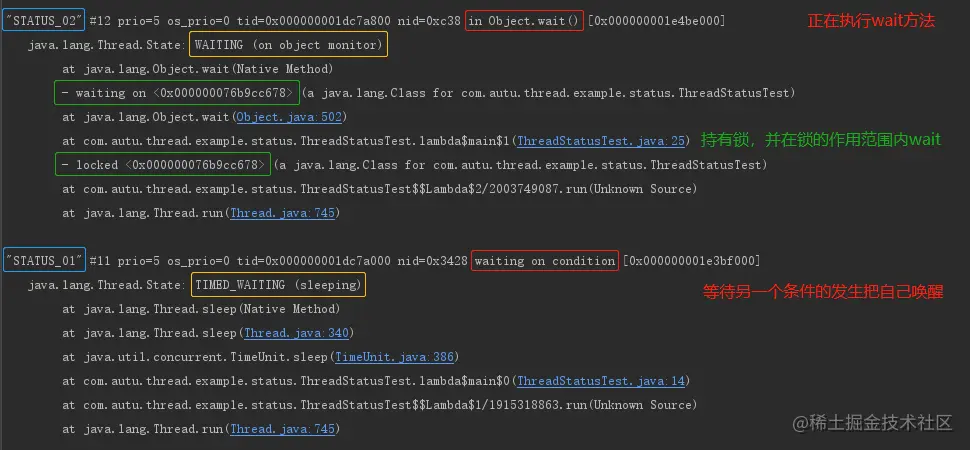Image resolution: width=970 pixels, height=450 pixels.
Task: Click the text "in Object.wait()"
Action: click(x=524, y=21)
